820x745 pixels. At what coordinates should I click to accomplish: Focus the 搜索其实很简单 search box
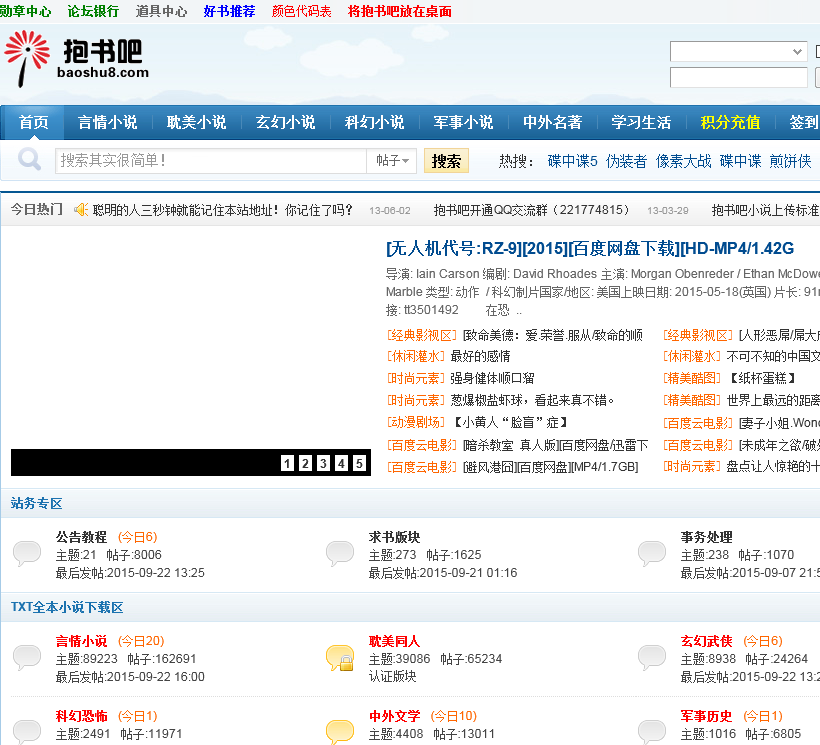pos(211,161)
